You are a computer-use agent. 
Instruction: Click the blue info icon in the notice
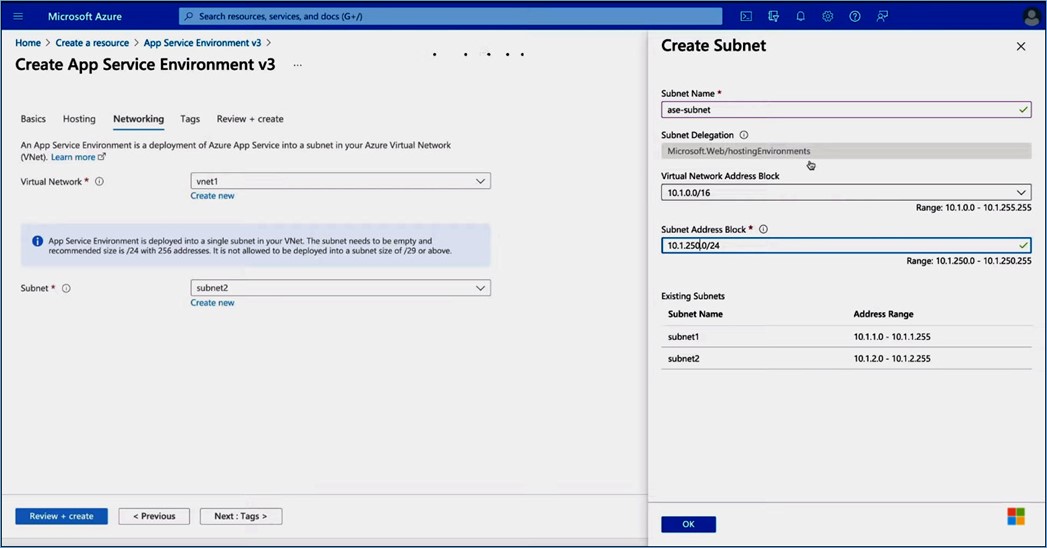click(37, 241)
